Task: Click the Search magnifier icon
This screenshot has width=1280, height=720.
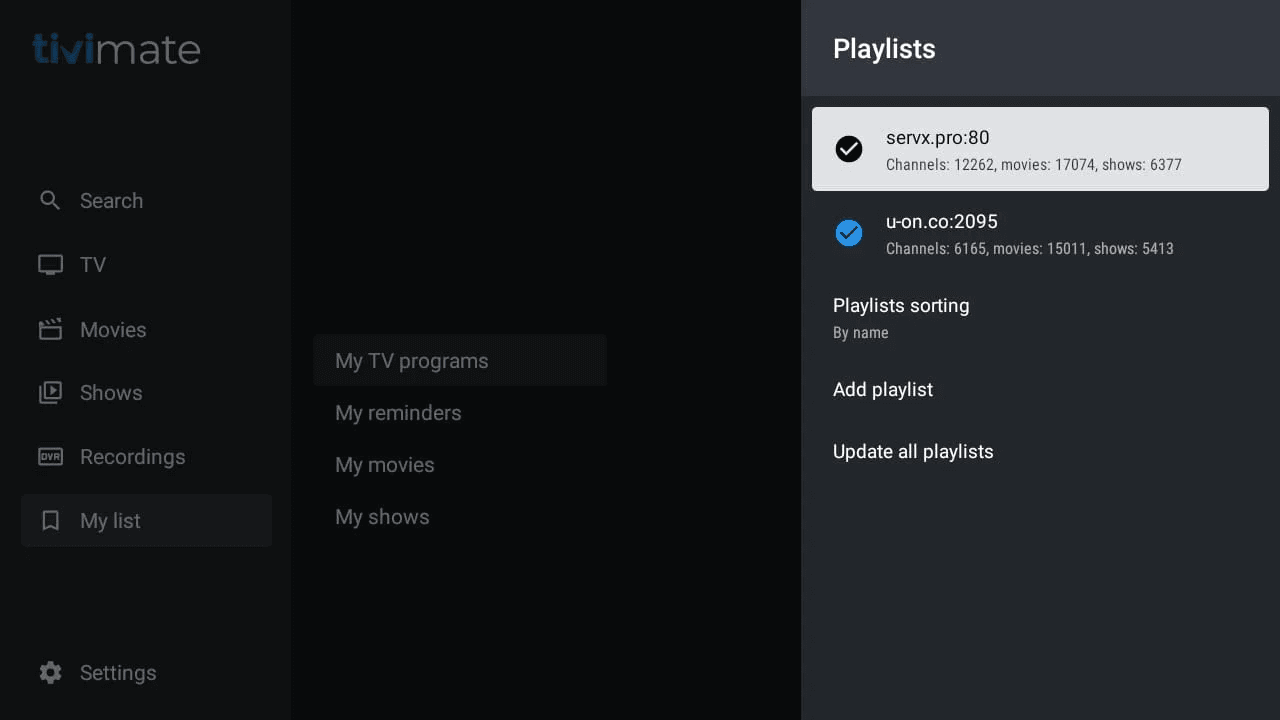Action: coord(50,200)
